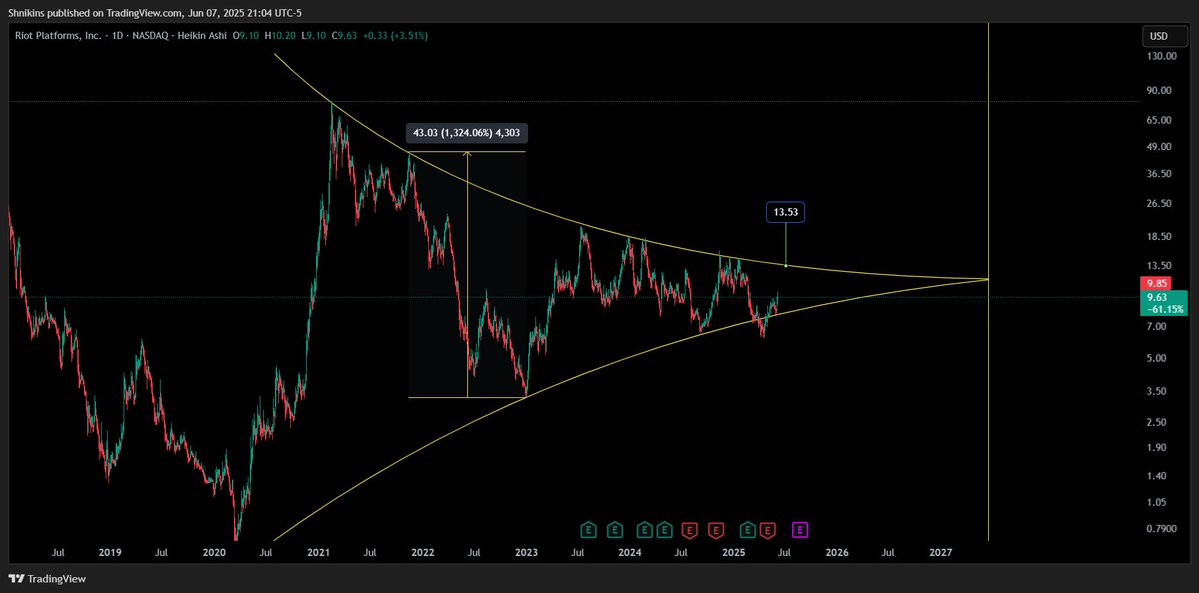Click the purple upcoming earnings E marker
This screenshot has height=593, width=1199.
(801, 529)
